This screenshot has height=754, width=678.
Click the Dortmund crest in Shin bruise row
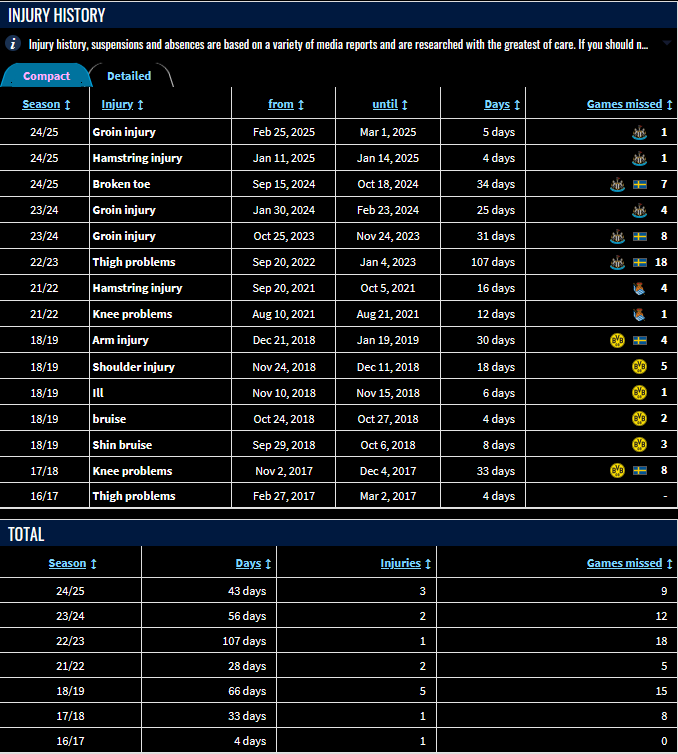point(639,444)
